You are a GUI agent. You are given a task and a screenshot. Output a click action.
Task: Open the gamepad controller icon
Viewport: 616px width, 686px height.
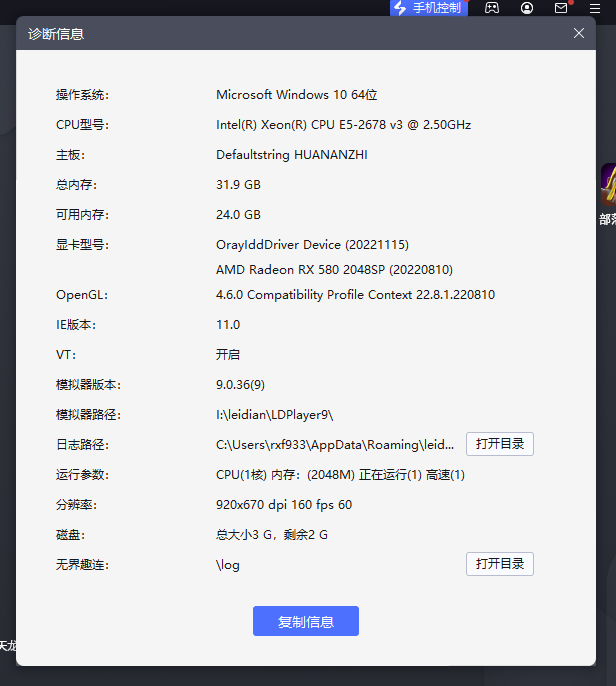pyautogui.click(x=492, y=8)
